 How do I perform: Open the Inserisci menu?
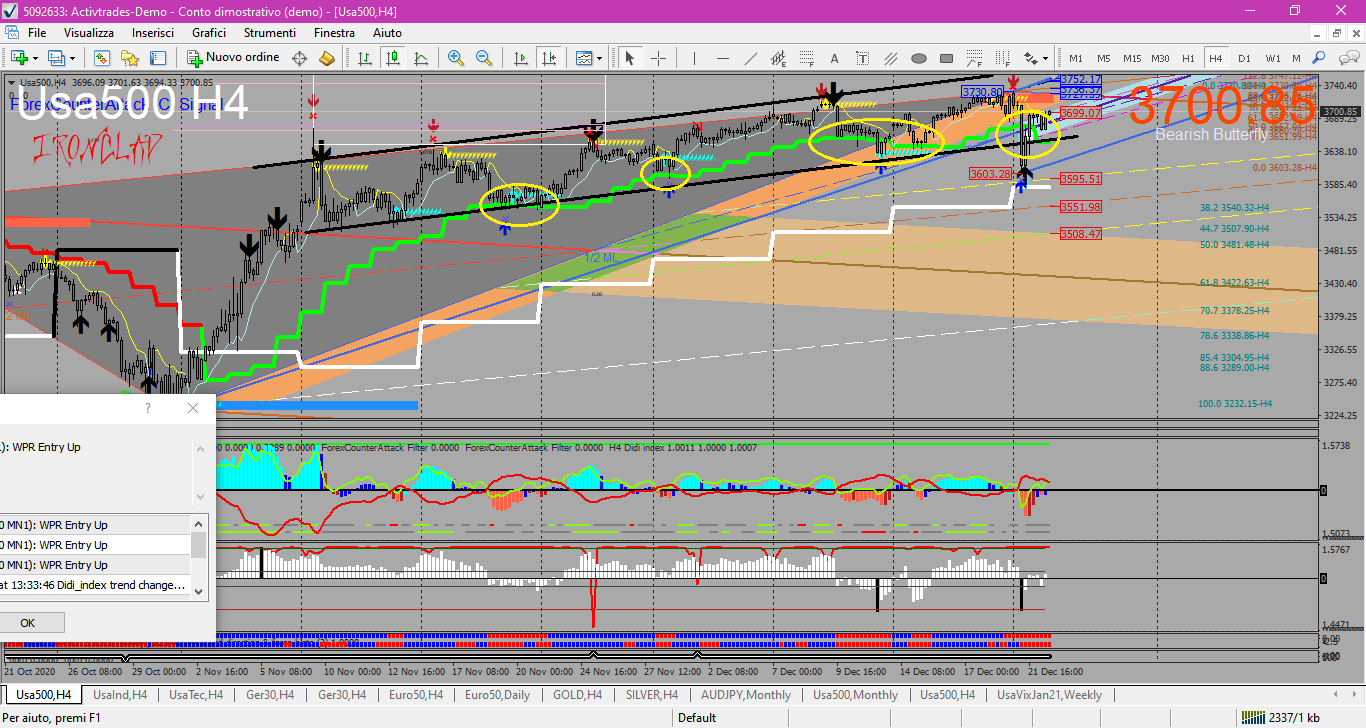[153, 33]
